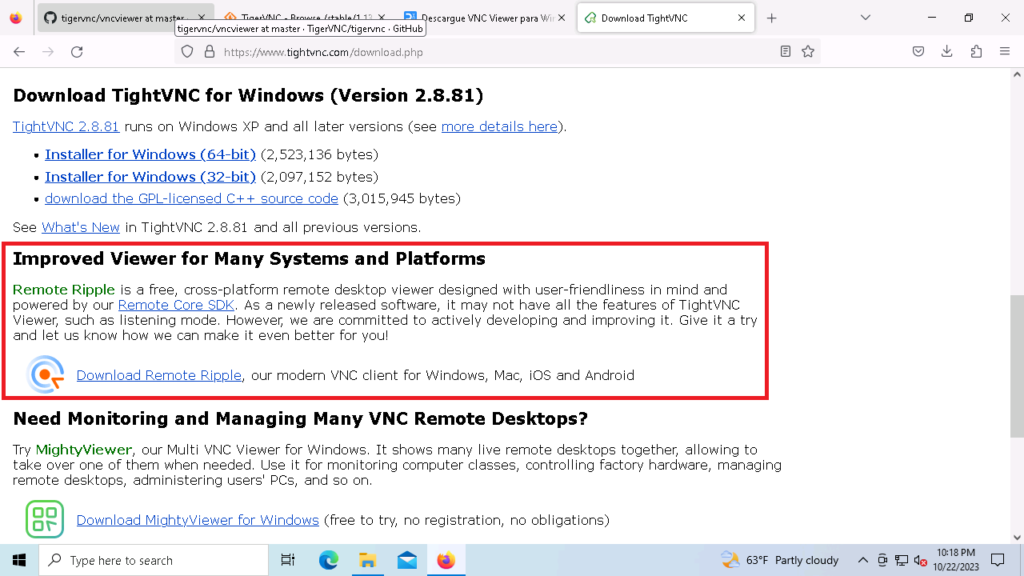The image size is (1024, 576).
Task: Open the muted volume tray icon
Action: click(921, 560)
